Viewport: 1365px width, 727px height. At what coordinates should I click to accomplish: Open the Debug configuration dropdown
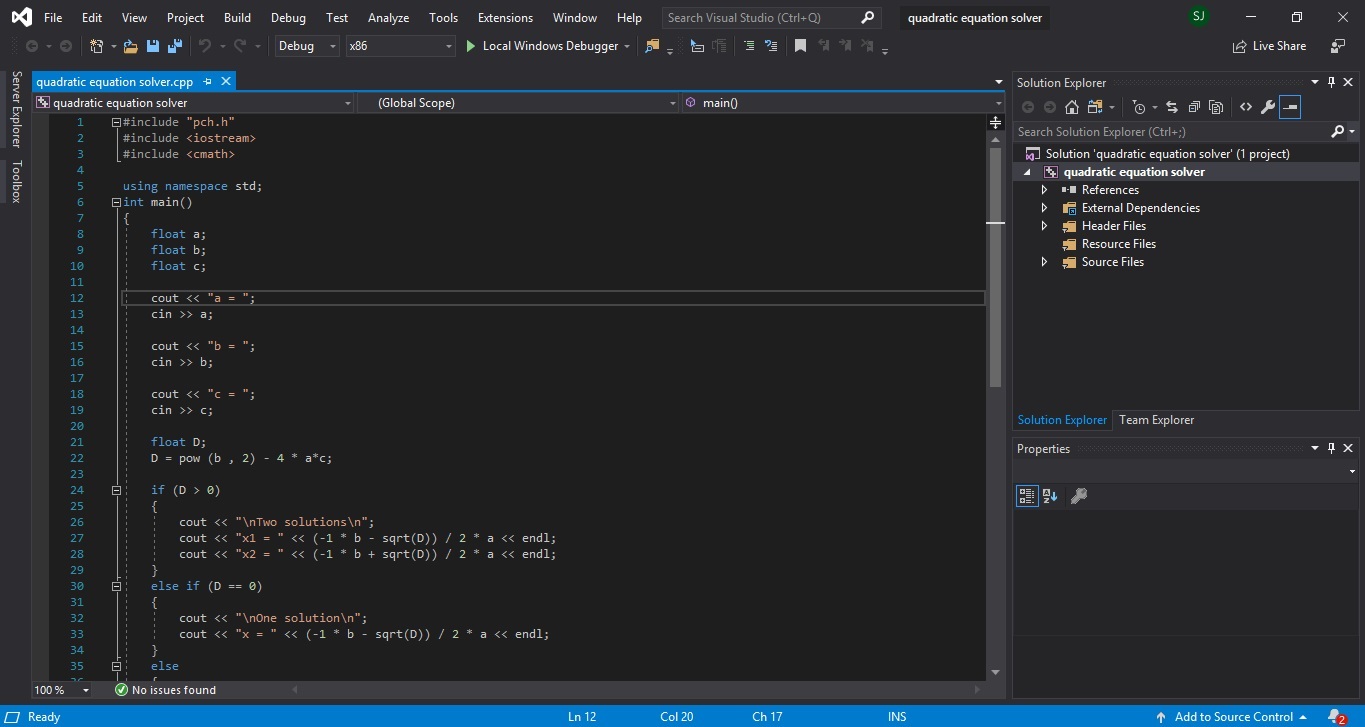click(x=308, y=46)
